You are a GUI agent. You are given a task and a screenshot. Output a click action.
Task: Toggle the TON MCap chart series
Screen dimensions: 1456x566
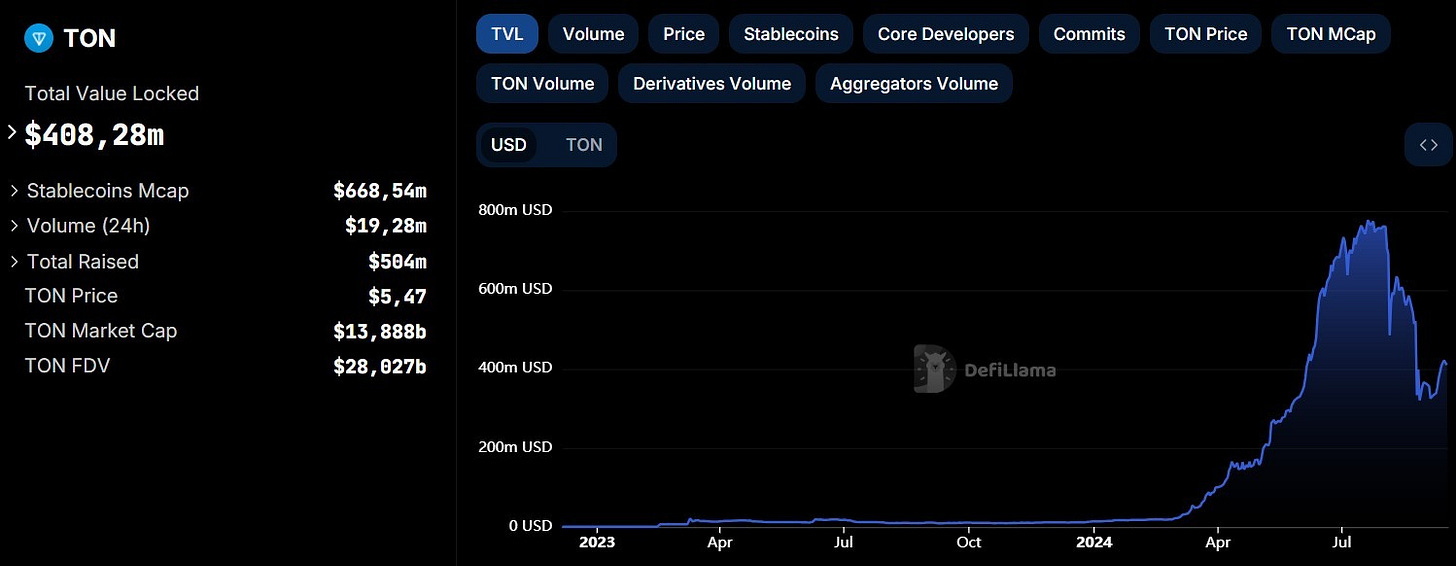(x=1331, y=34)
